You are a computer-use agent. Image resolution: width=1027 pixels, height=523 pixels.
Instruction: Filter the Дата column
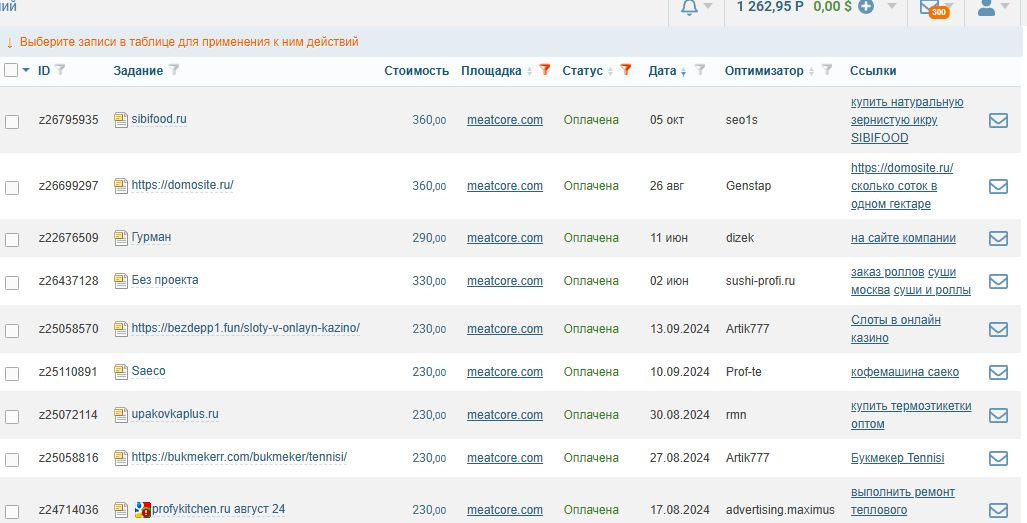(x=700, y=69)
